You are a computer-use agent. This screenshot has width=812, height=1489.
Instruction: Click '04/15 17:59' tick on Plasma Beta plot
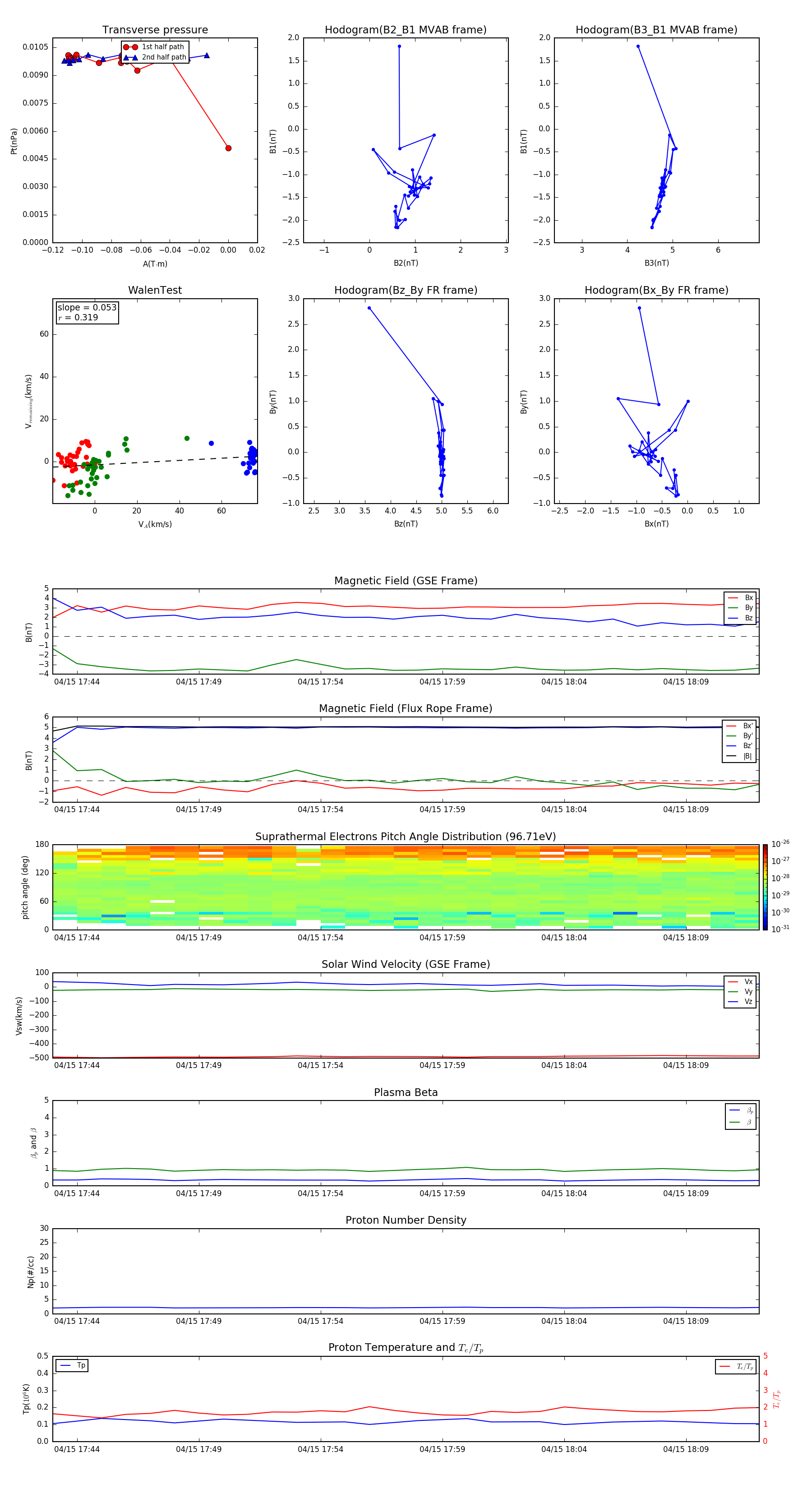click(442, 1193)
